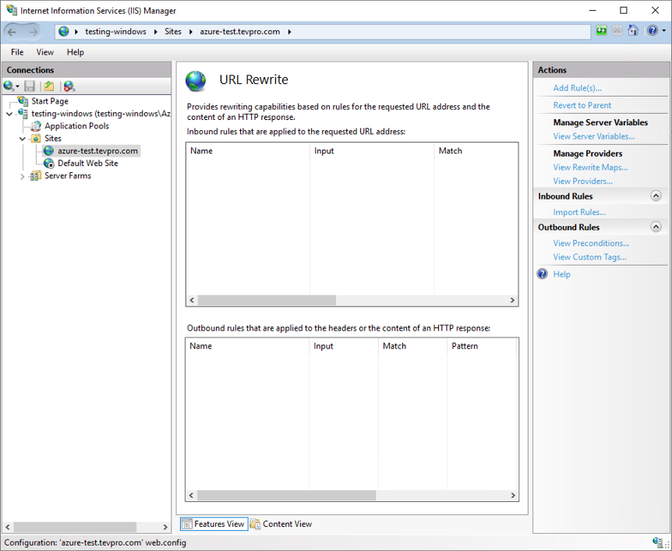Open the File menu

click(17, 52)
